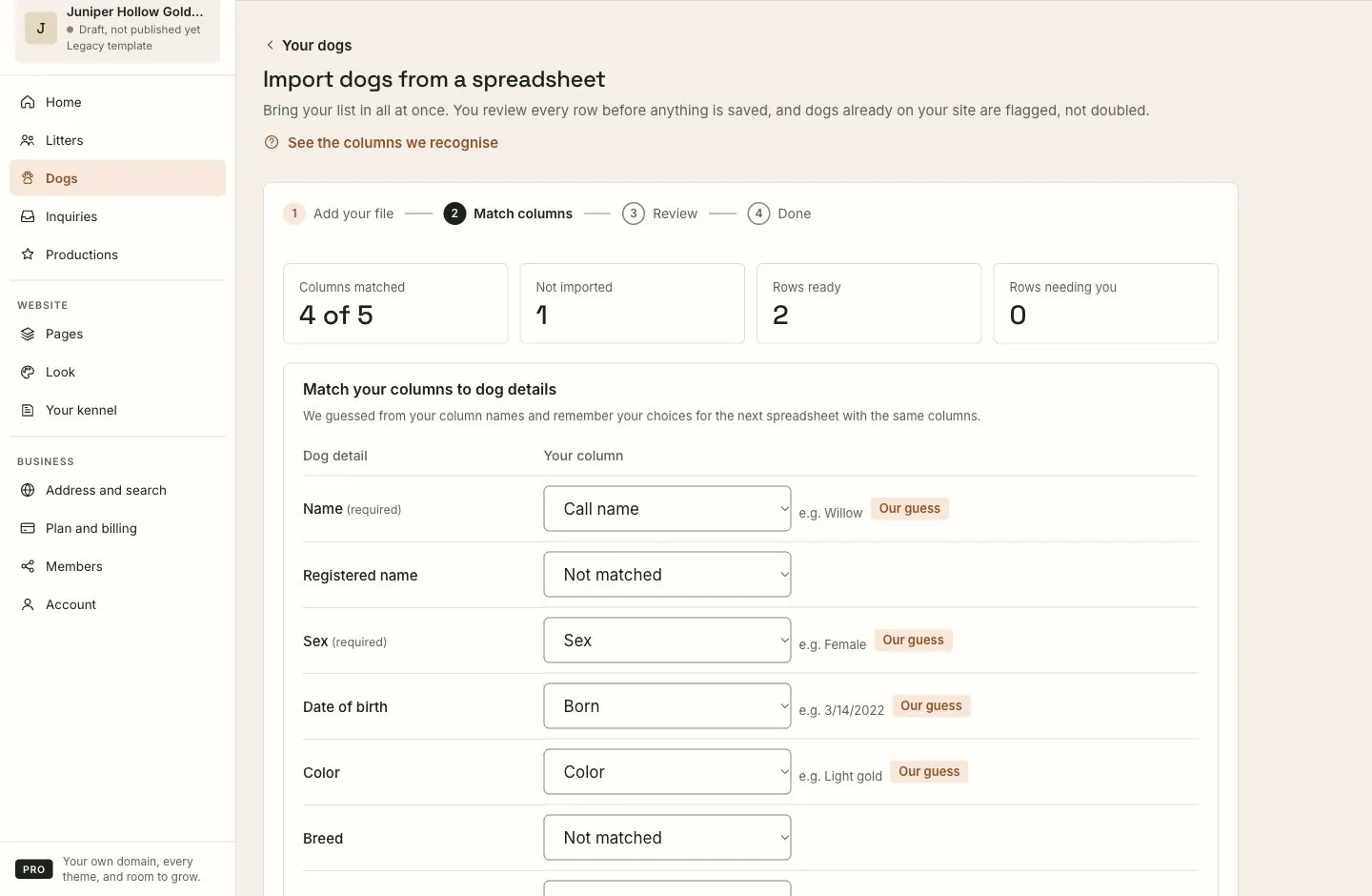Open the Color column dropdown
This screenshot has width=1372, height=896.
(667, 772)
